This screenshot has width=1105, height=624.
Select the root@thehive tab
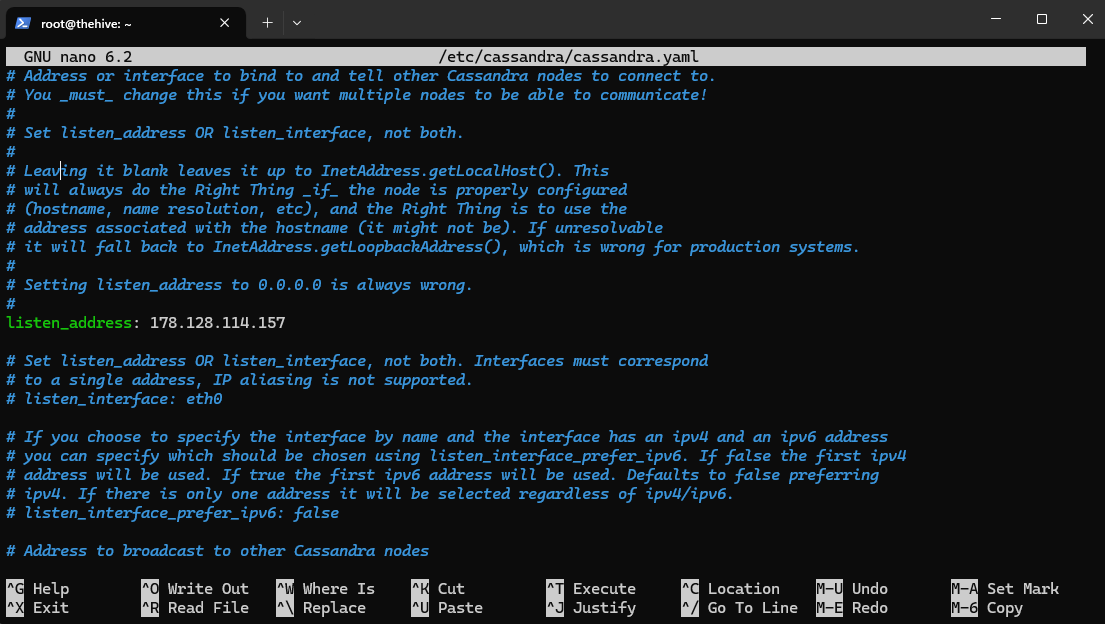point(125,23)
